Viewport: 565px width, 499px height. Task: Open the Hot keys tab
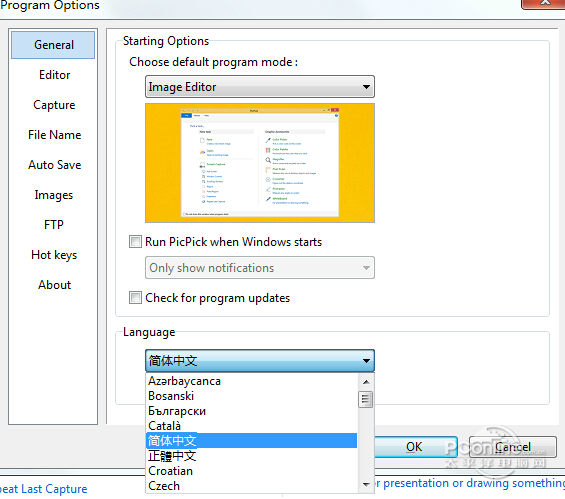54,255
